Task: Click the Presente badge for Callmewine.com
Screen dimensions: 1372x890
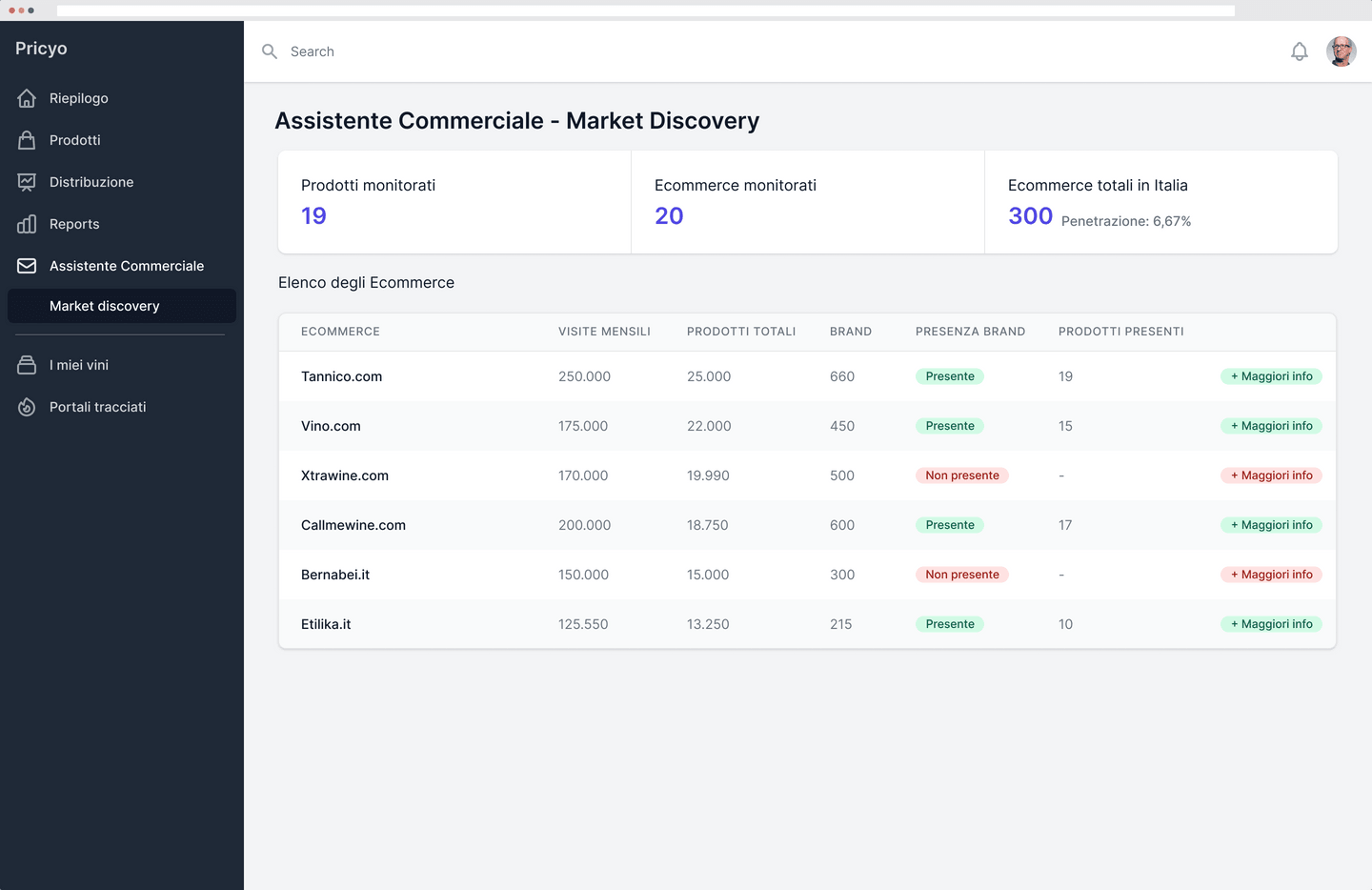Action: tap(950, 525)
